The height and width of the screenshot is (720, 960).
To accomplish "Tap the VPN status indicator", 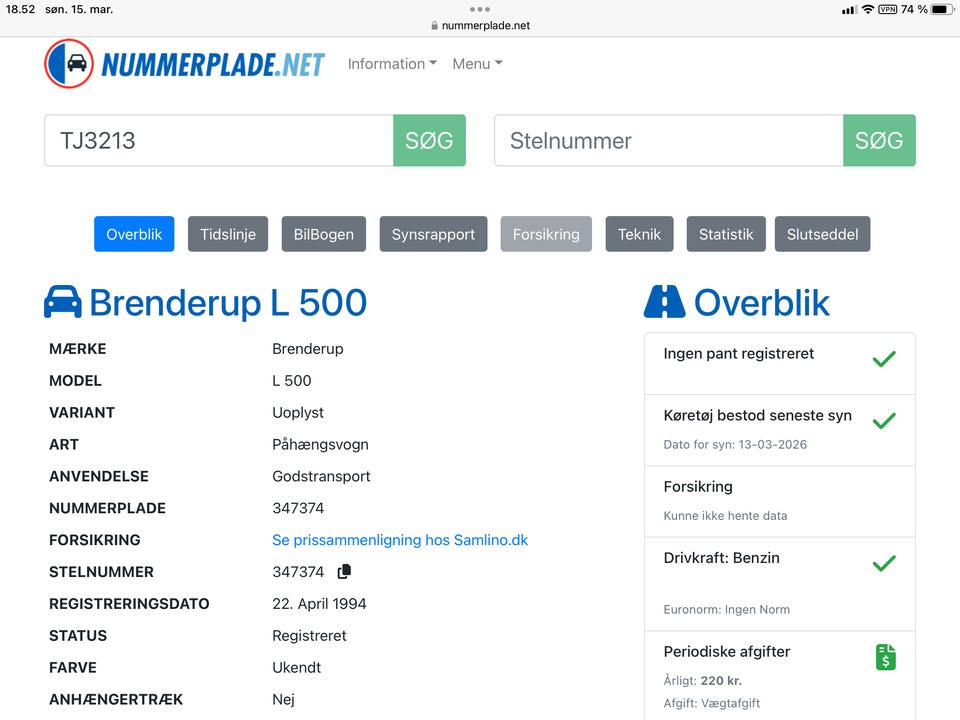I will pos(887,9).
